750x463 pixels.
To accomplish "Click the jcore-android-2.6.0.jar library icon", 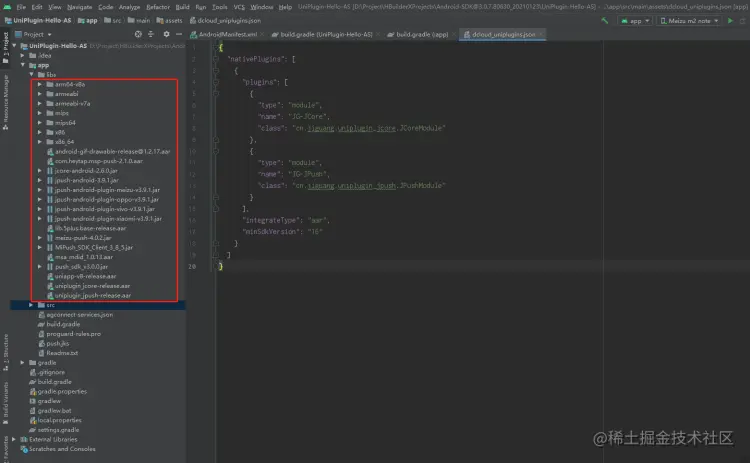I will coord(50,170).
